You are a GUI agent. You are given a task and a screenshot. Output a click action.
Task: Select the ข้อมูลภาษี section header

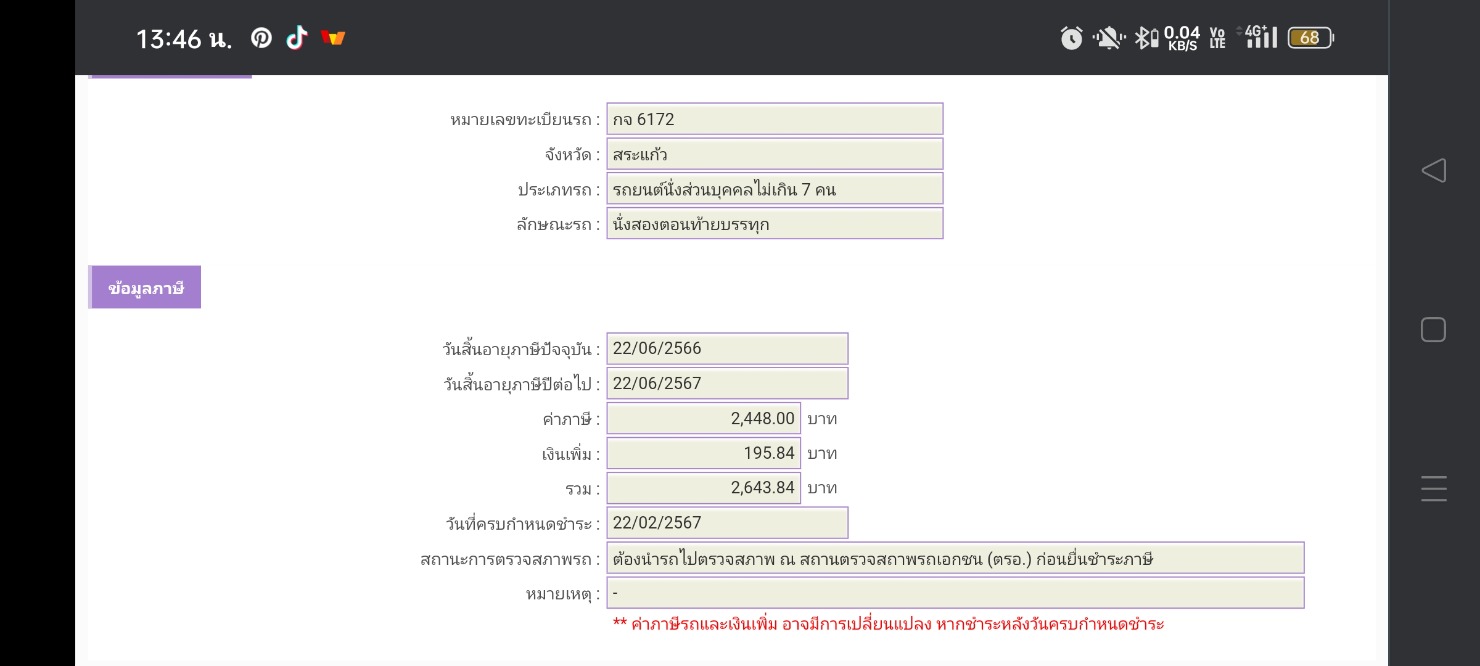(145, 287)
